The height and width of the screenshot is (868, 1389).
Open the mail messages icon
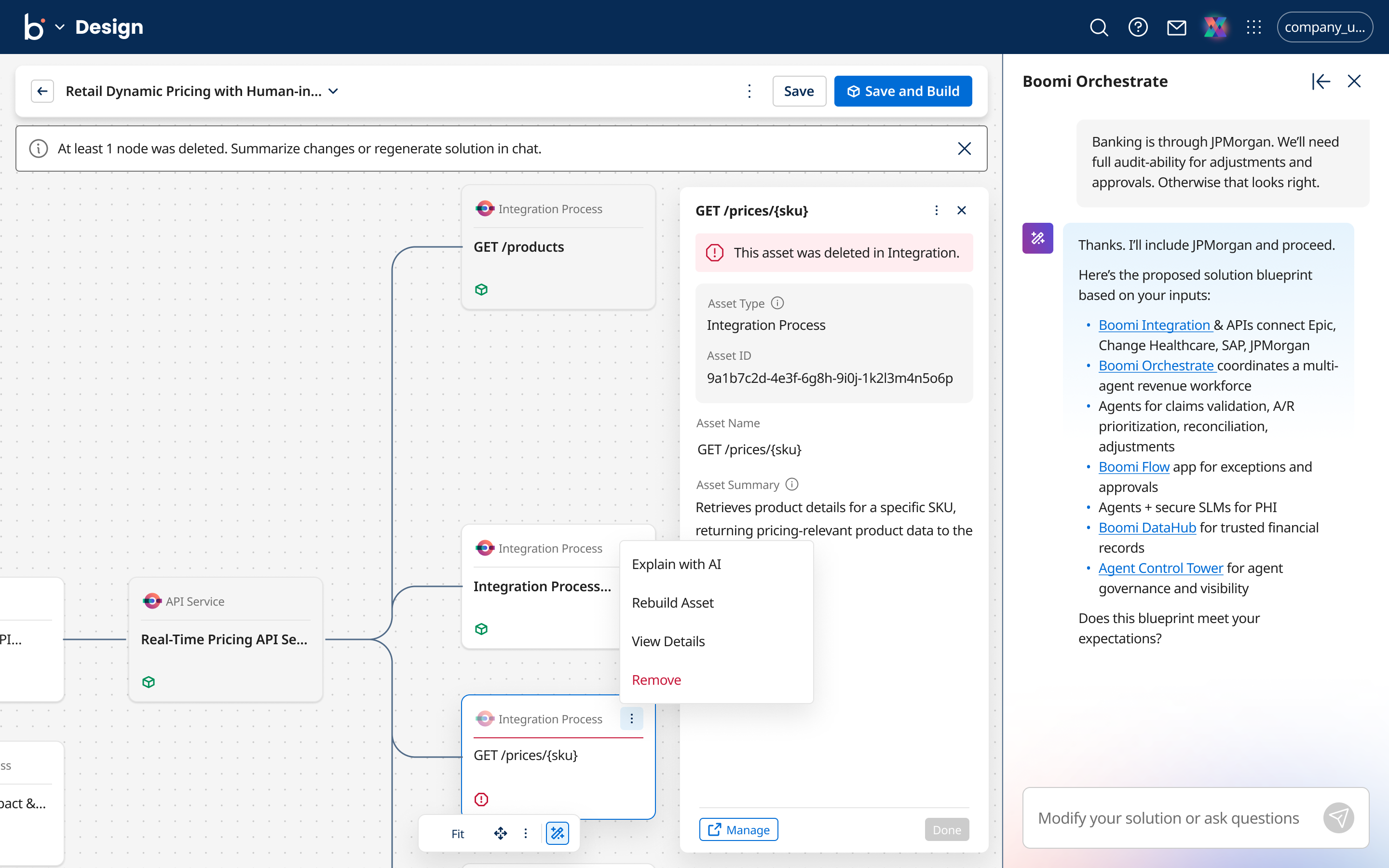(x=1177, y=27)
